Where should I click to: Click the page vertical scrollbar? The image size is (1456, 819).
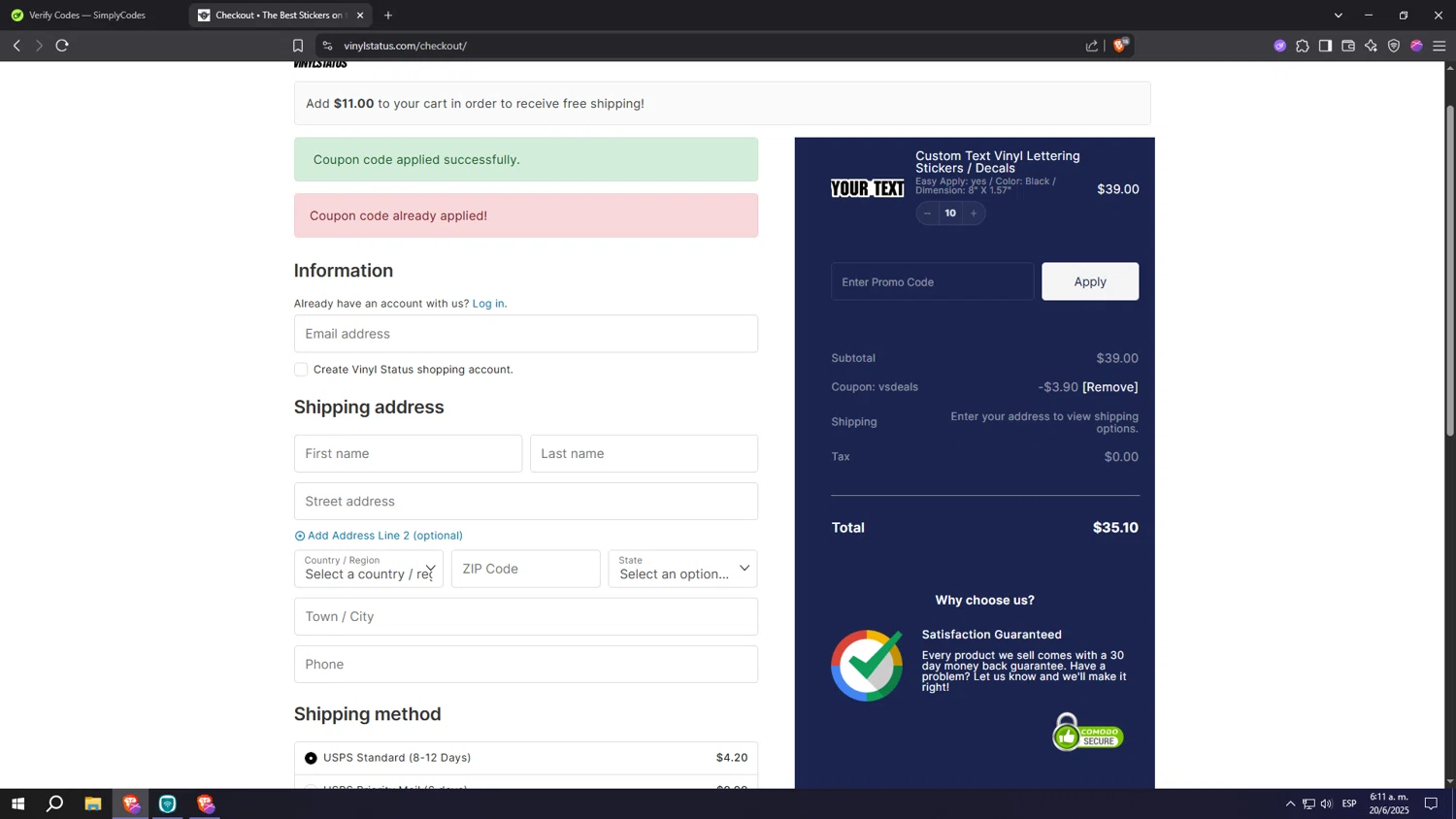tap(1450, 270)
